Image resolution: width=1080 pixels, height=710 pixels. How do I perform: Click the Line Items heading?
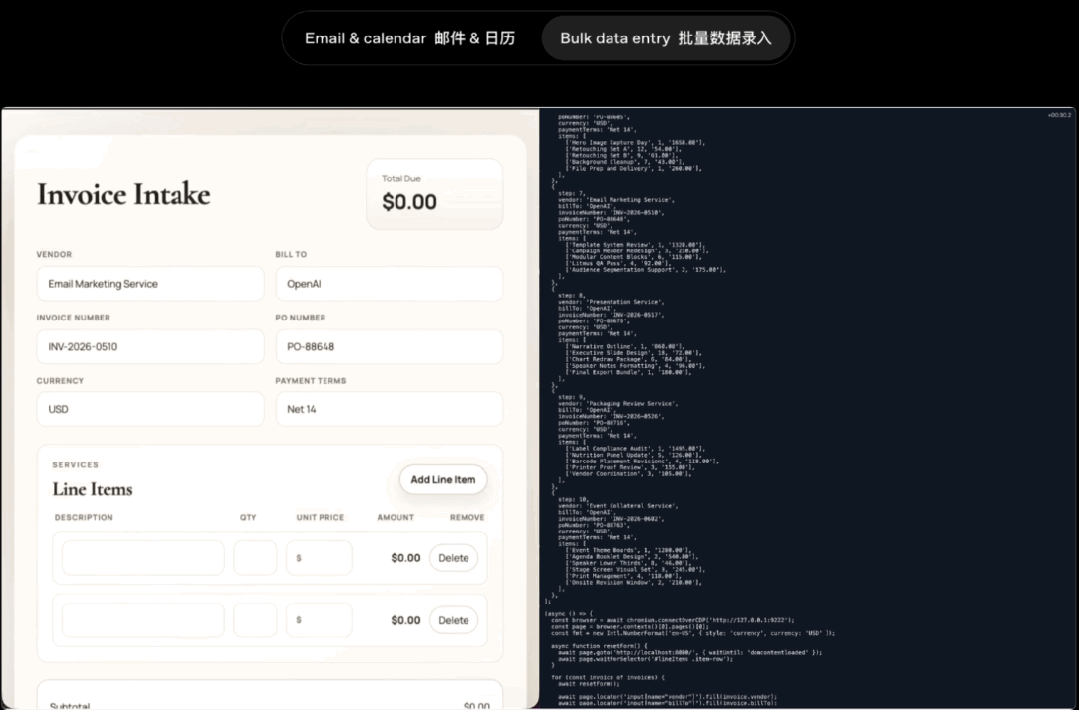click(x=92, y=489)
